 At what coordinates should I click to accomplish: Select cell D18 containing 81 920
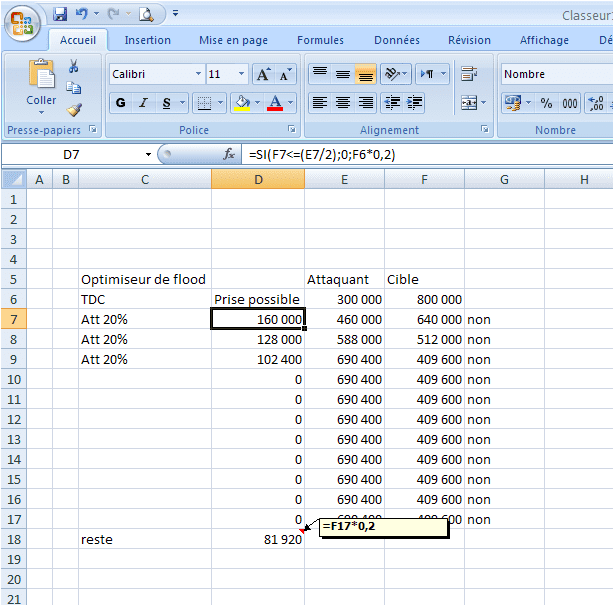[258, 539]
